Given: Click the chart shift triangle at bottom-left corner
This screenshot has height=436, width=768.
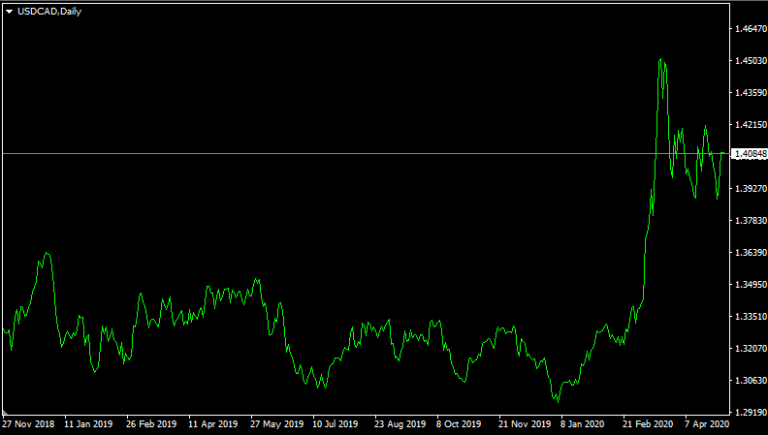Looking at the screenshot, I should tap(6, 411).
